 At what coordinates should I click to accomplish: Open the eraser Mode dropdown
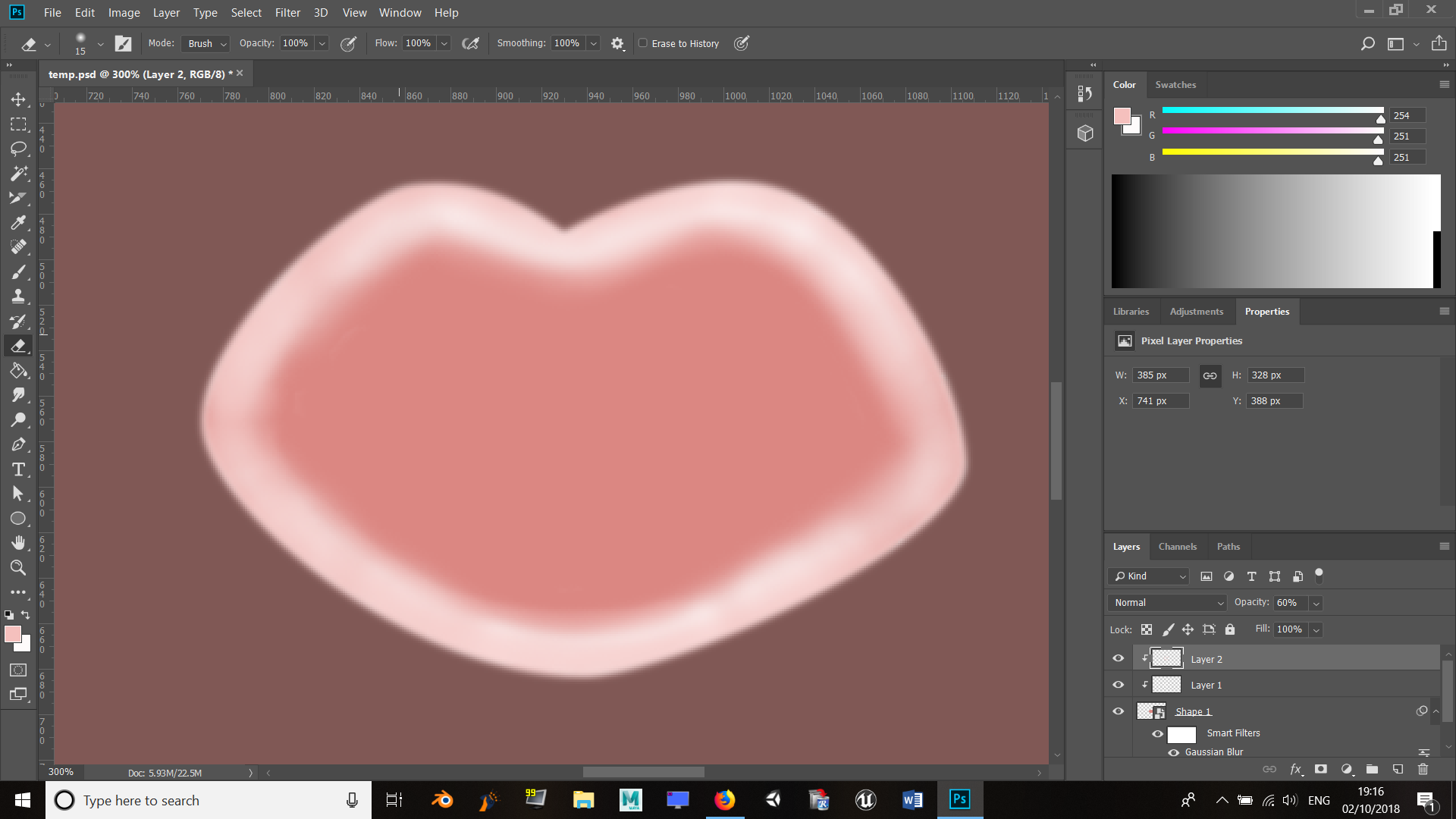coord(205,43)
